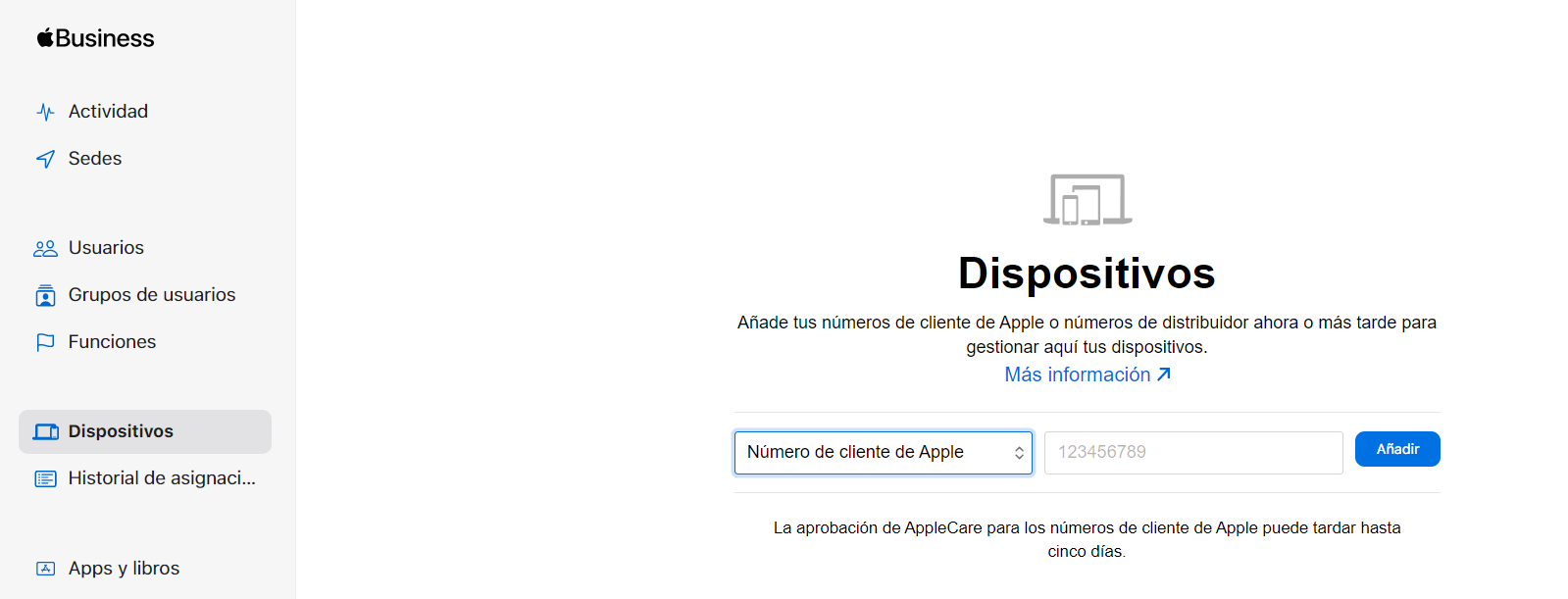Click the Funciones flag icon
The width and height of the screenshot is (1568, 599).
coord(45,342)
